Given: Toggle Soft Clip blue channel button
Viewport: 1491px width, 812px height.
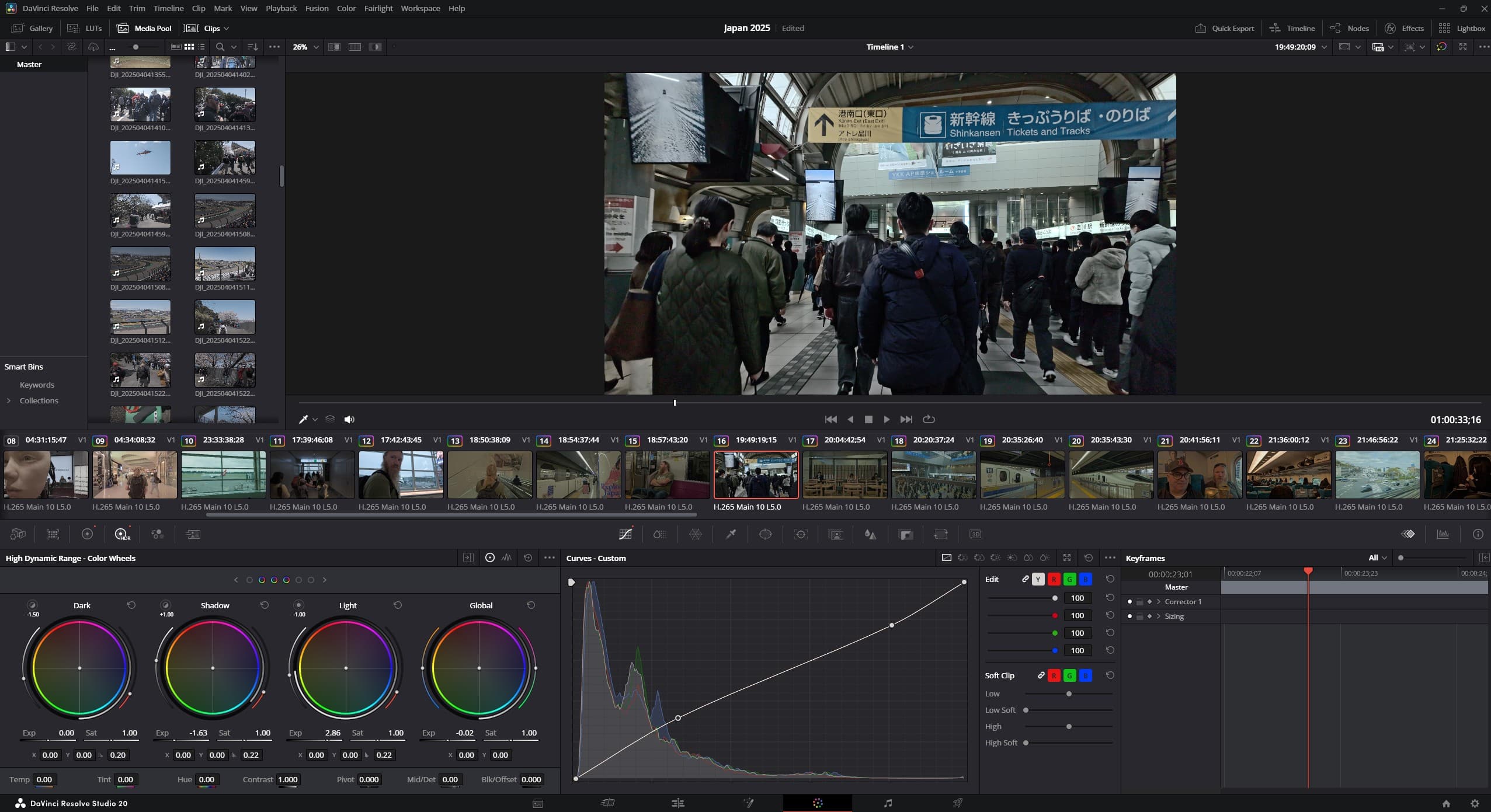Looking at the screenshot, I should coord(1085,675).
